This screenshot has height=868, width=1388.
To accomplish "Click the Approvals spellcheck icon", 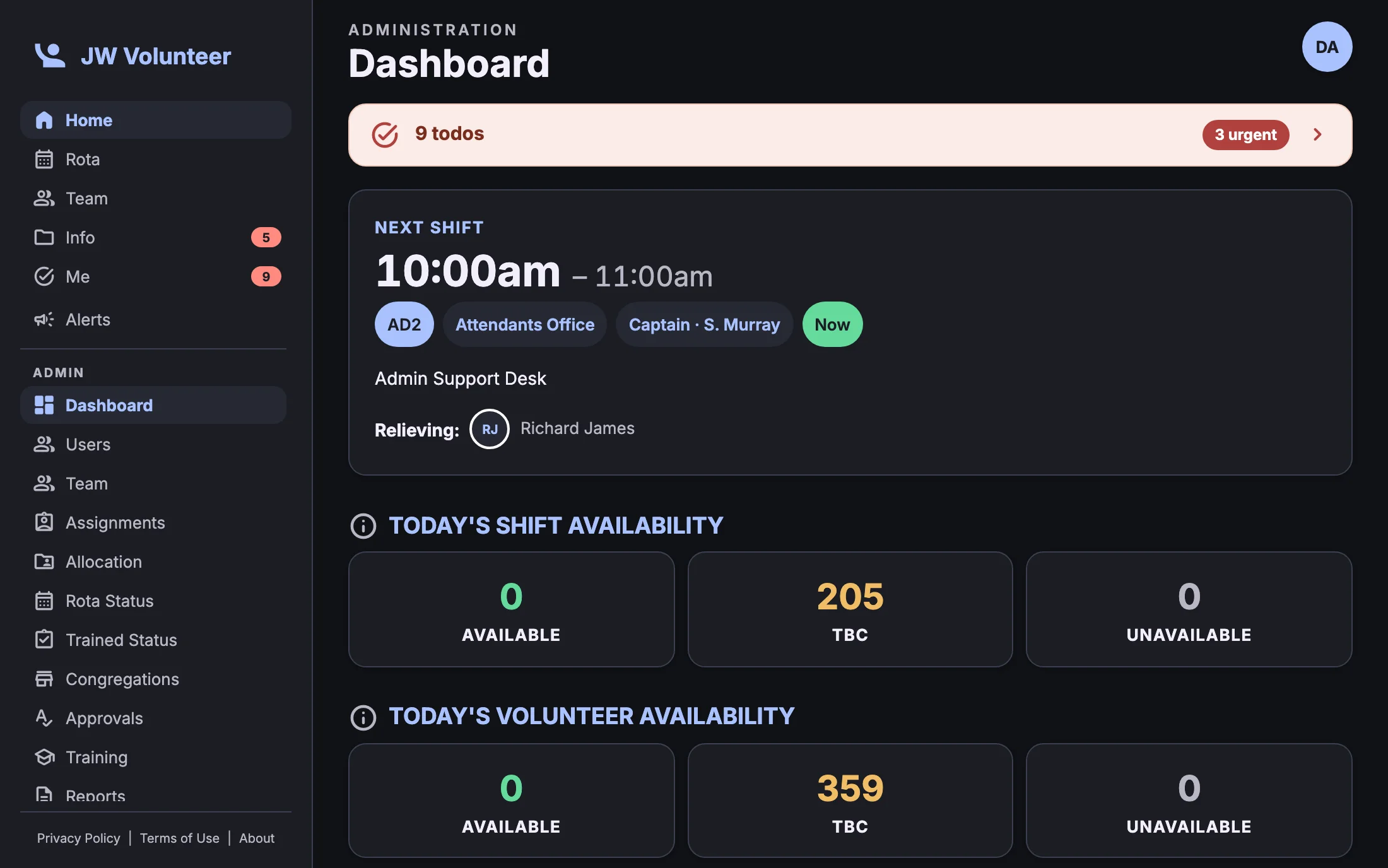I will click(44, 718).
